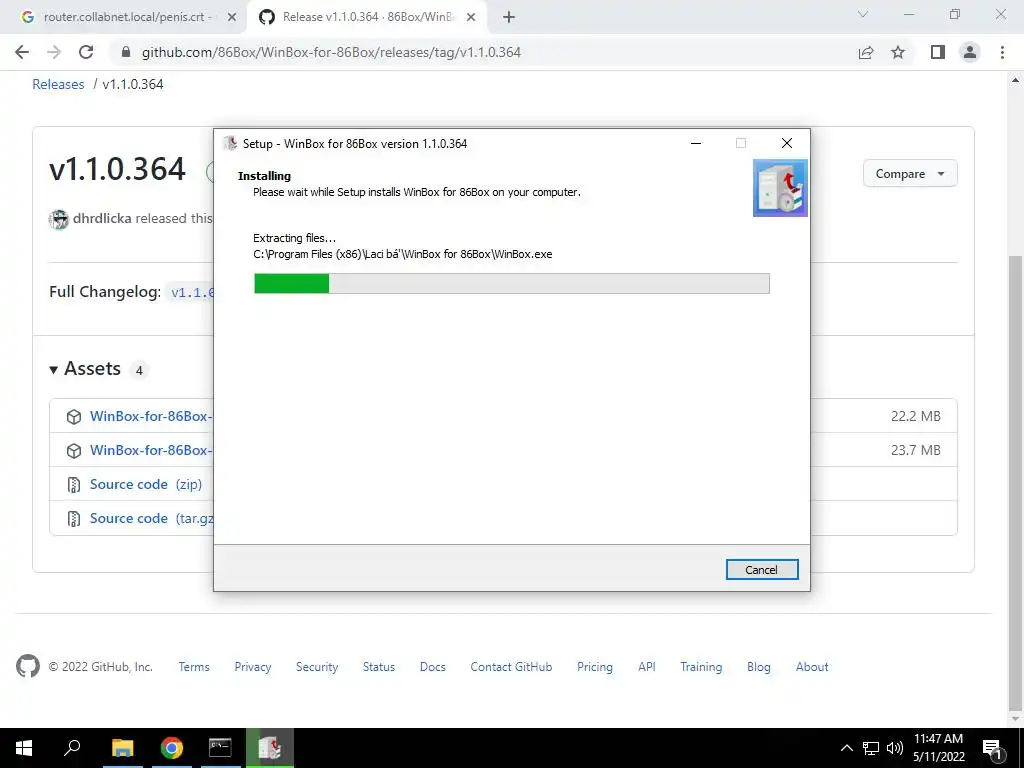This screenshot has height=768, width=1024.
Task: Open the Pricing footer link
Action: coord(595,667)
